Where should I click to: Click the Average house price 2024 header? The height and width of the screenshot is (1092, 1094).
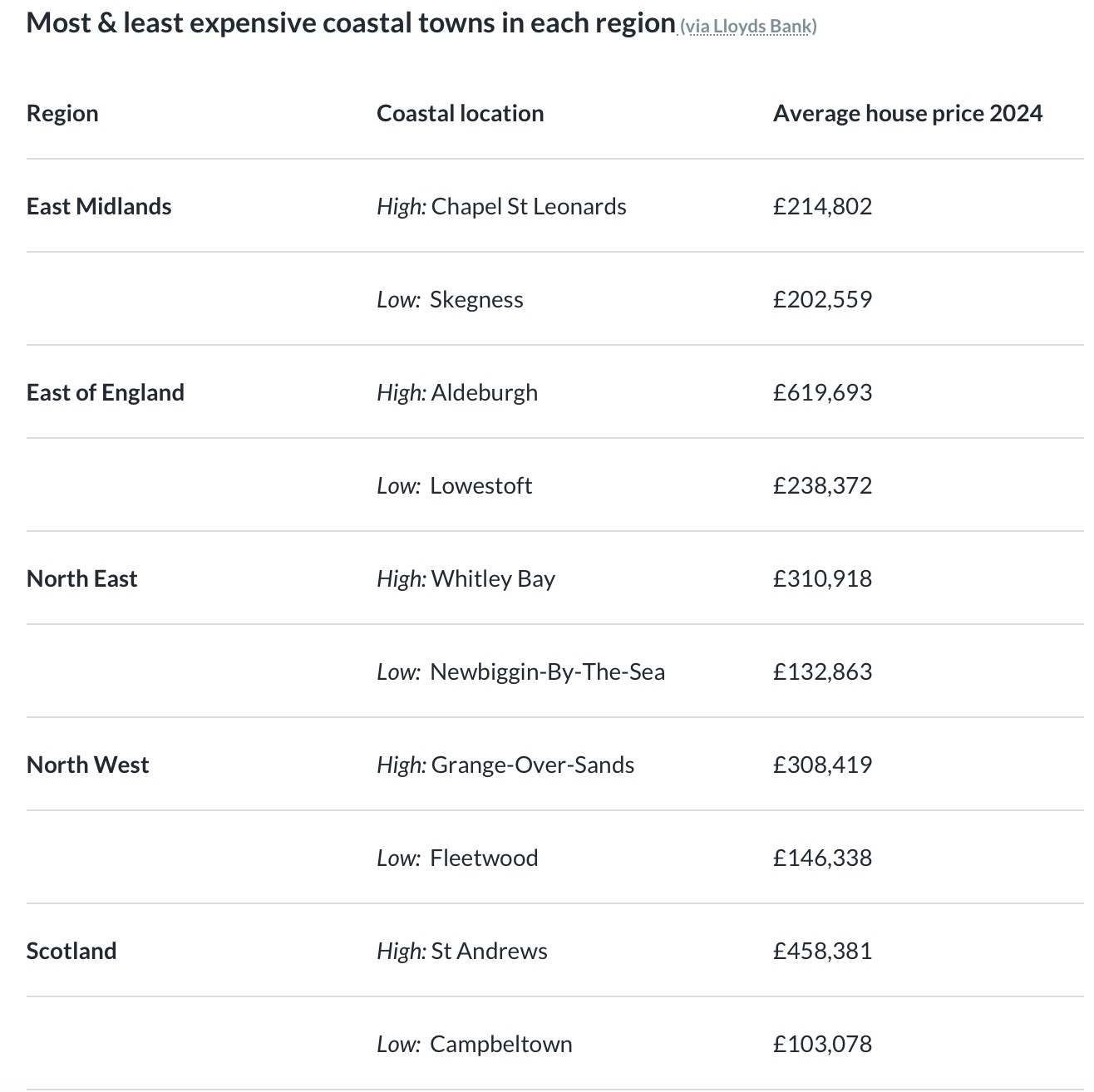[907, 114]
